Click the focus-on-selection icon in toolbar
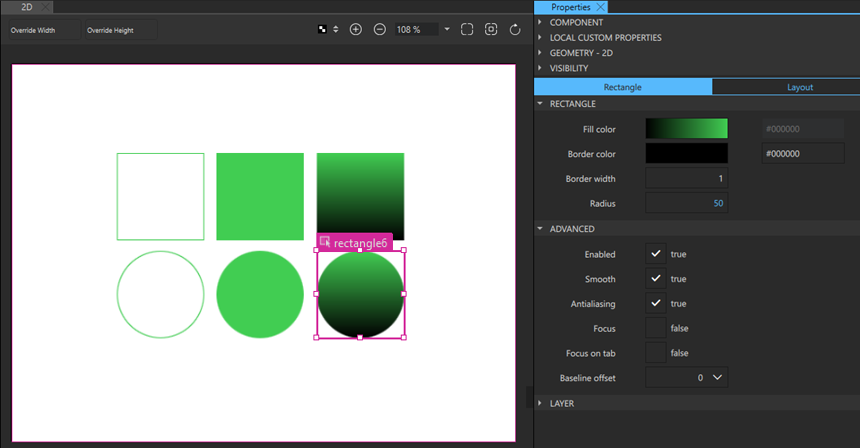This screenshot has width=860, height=448. (491, 30)
